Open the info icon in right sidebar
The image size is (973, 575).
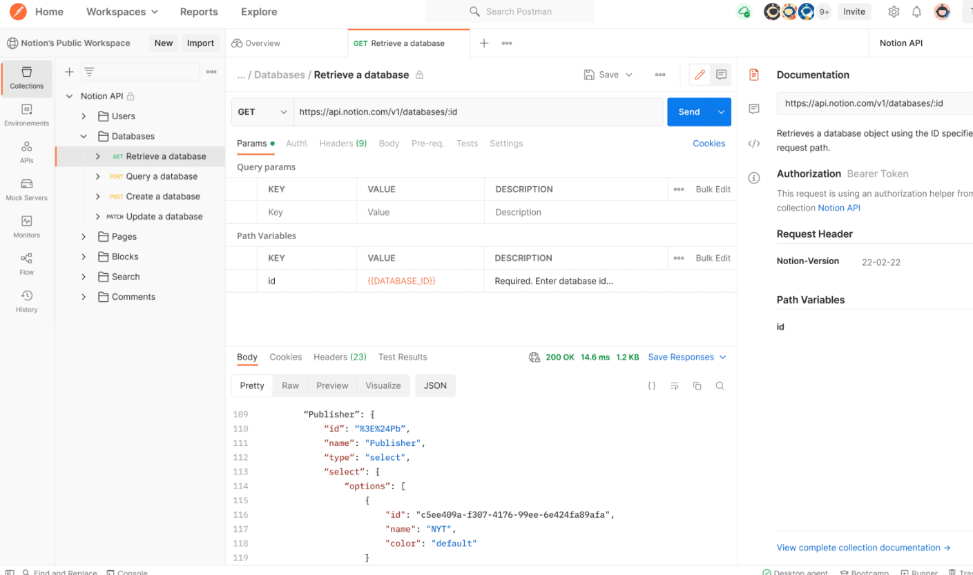754,178
